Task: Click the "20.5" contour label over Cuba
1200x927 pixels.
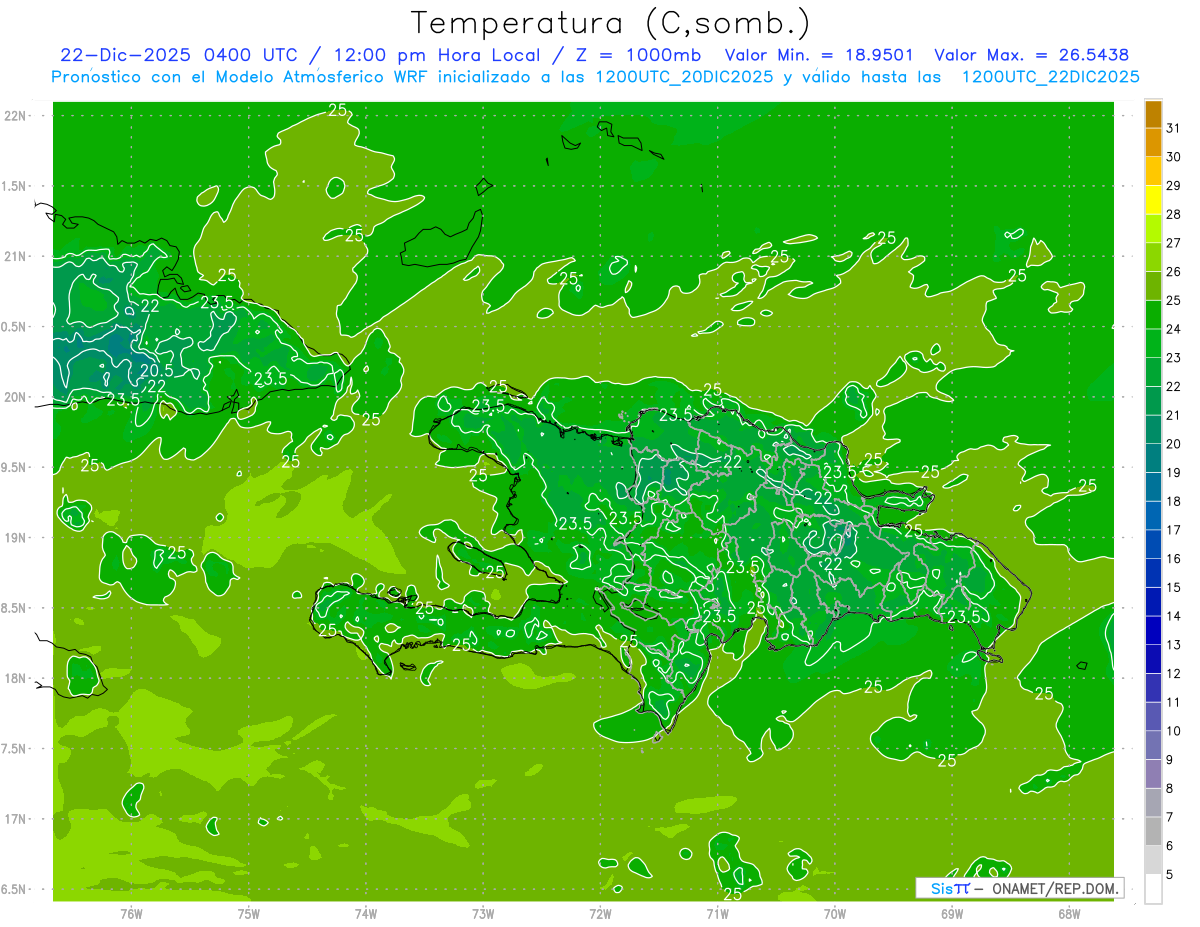Action: (x=156, y=370)
